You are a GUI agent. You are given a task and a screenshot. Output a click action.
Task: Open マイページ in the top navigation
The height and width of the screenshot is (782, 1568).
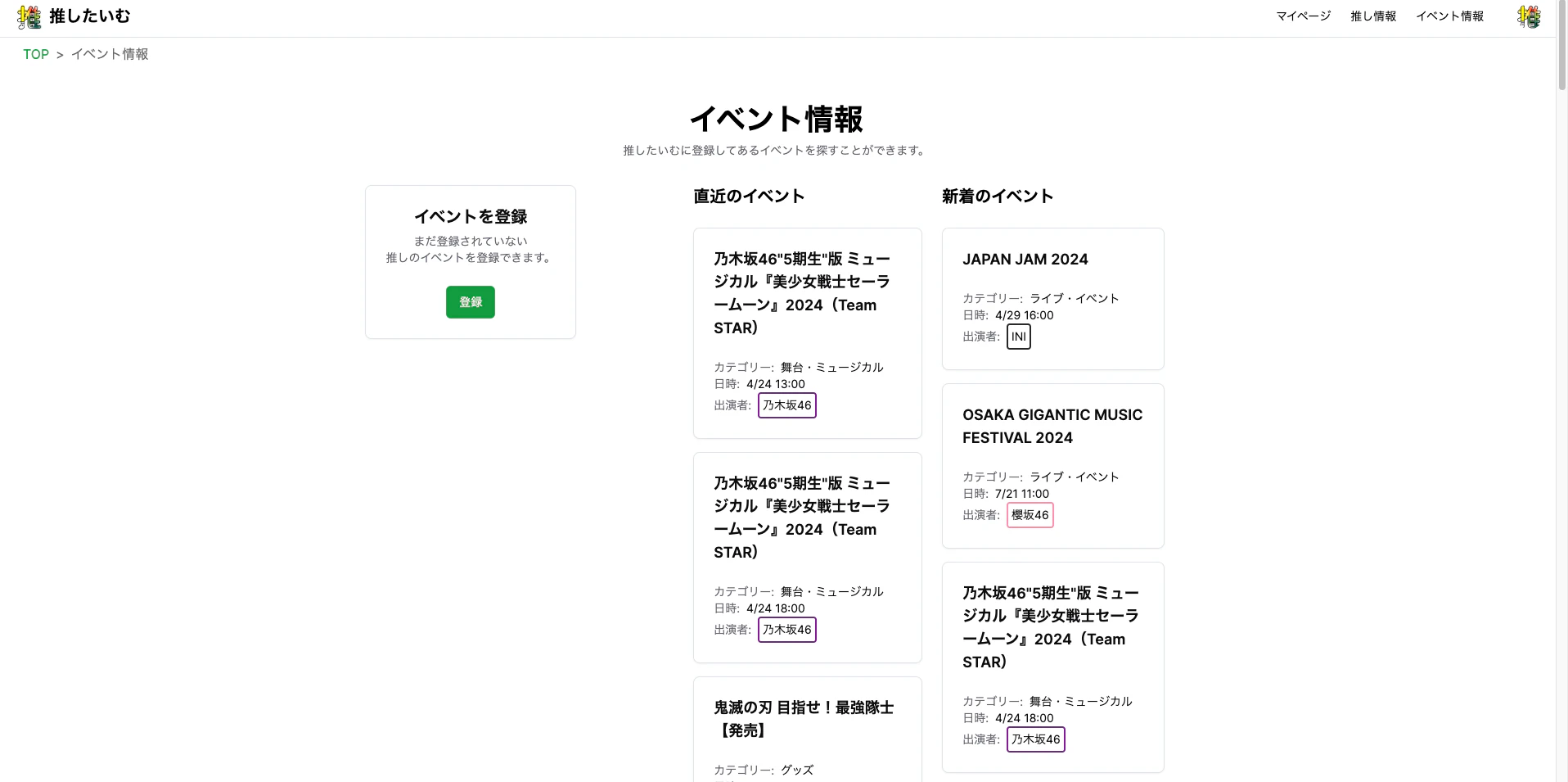(x=1304, y=16)
